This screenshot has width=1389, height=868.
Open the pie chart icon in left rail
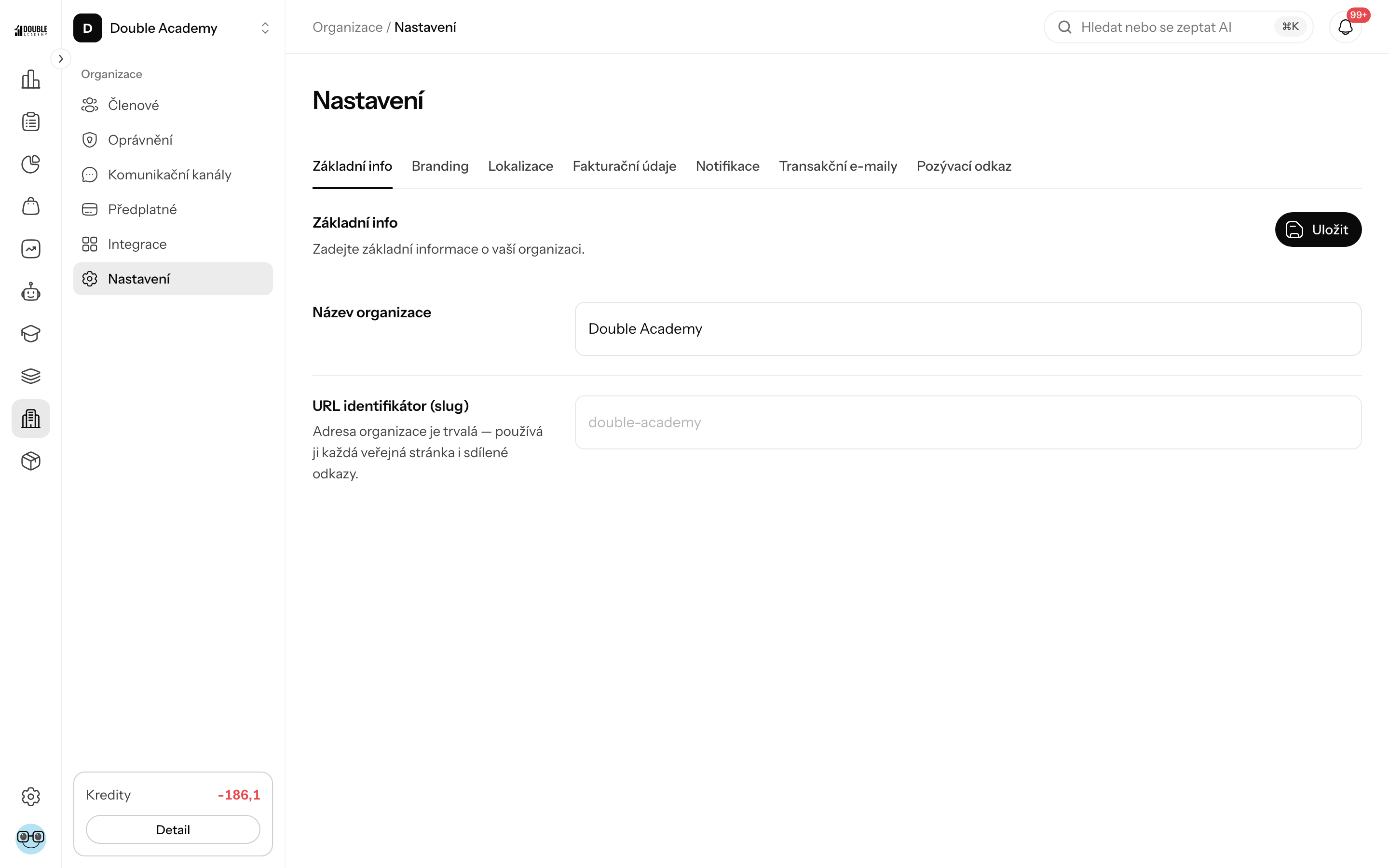tap(30, 164)
